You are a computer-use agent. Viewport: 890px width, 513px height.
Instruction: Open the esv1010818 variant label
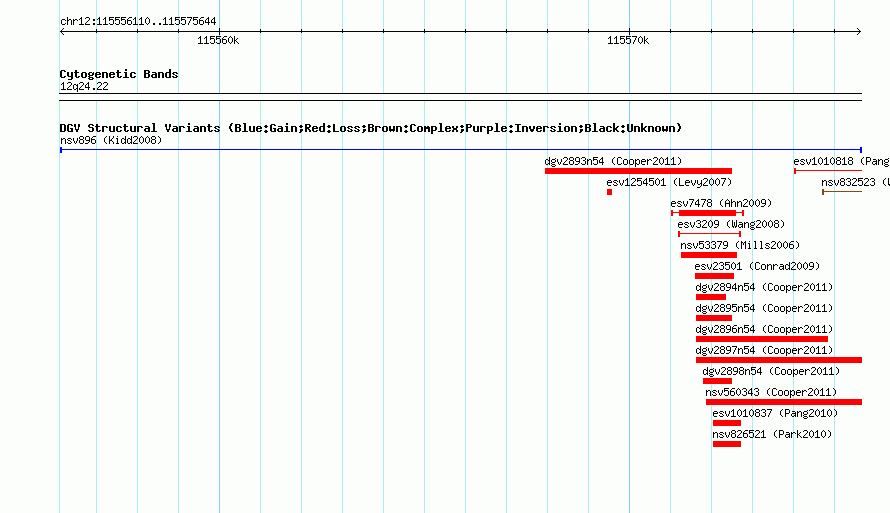pos(841,161)
